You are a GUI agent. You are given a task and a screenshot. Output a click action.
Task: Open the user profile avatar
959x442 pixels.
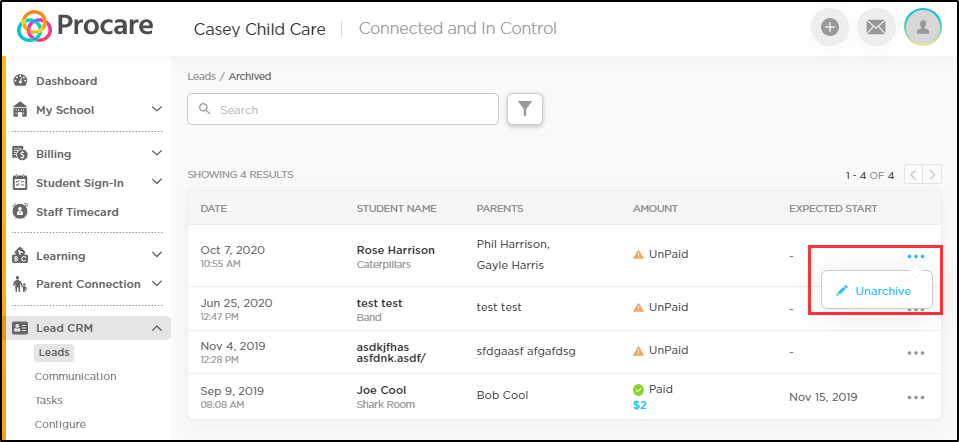point(923,28)
